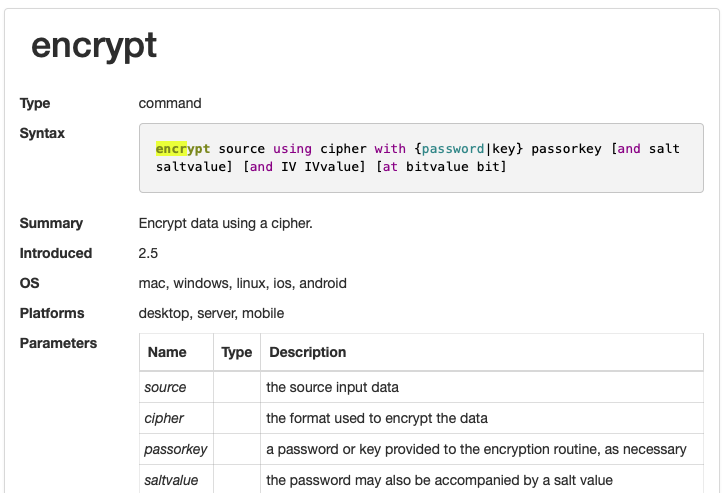Select the 'source' parameter row name
This screenshot has height=493, width=726.
tap(165, 387)
